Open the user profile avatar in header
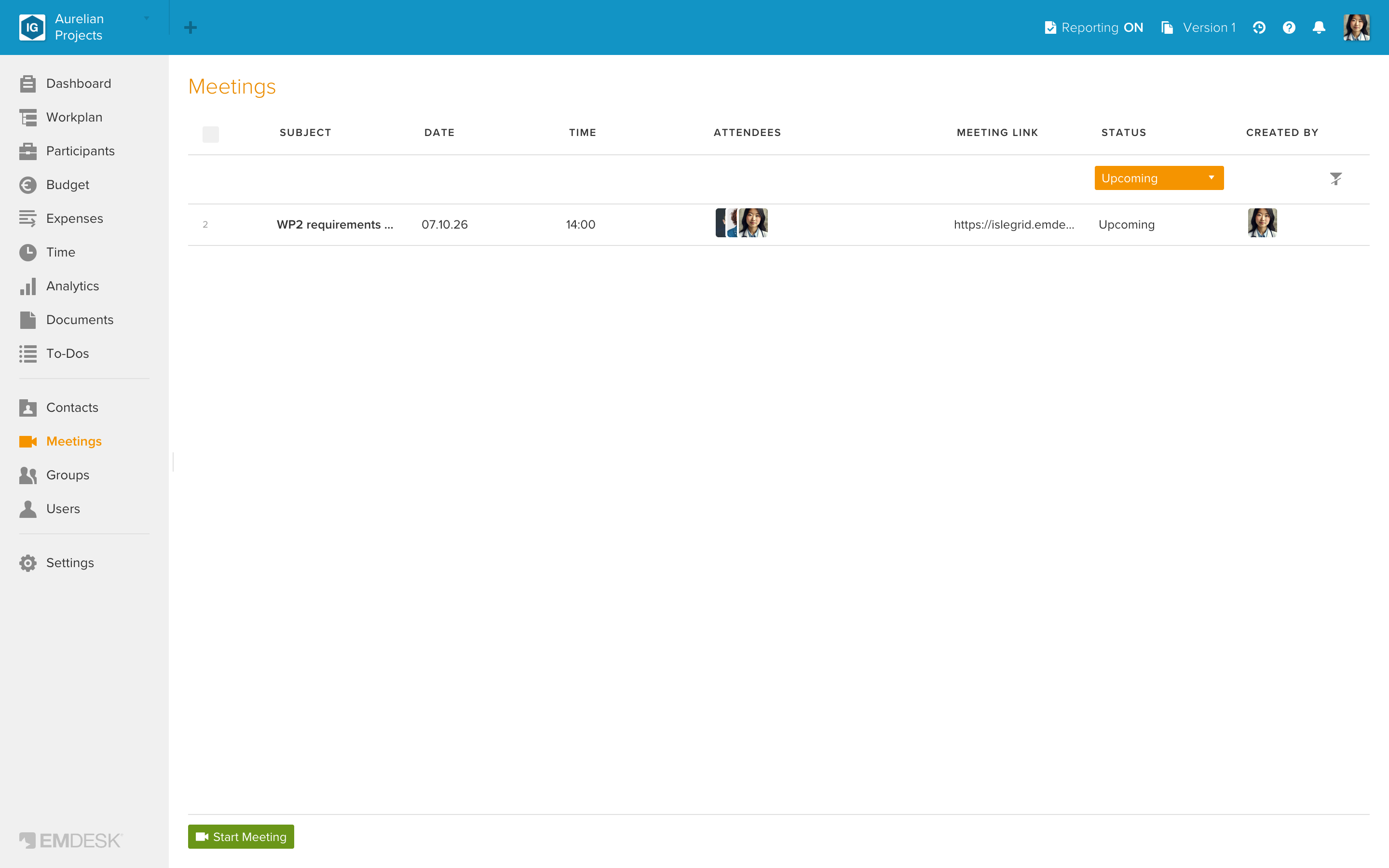The width and height of the screenshot is (1389, 868). (x=1357, y=27)
